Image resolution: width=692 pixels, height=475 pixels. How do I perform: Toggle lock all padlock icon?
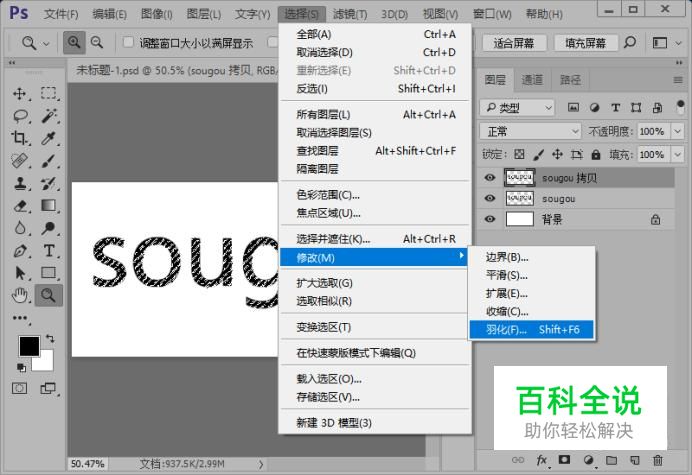pos(596,154)
